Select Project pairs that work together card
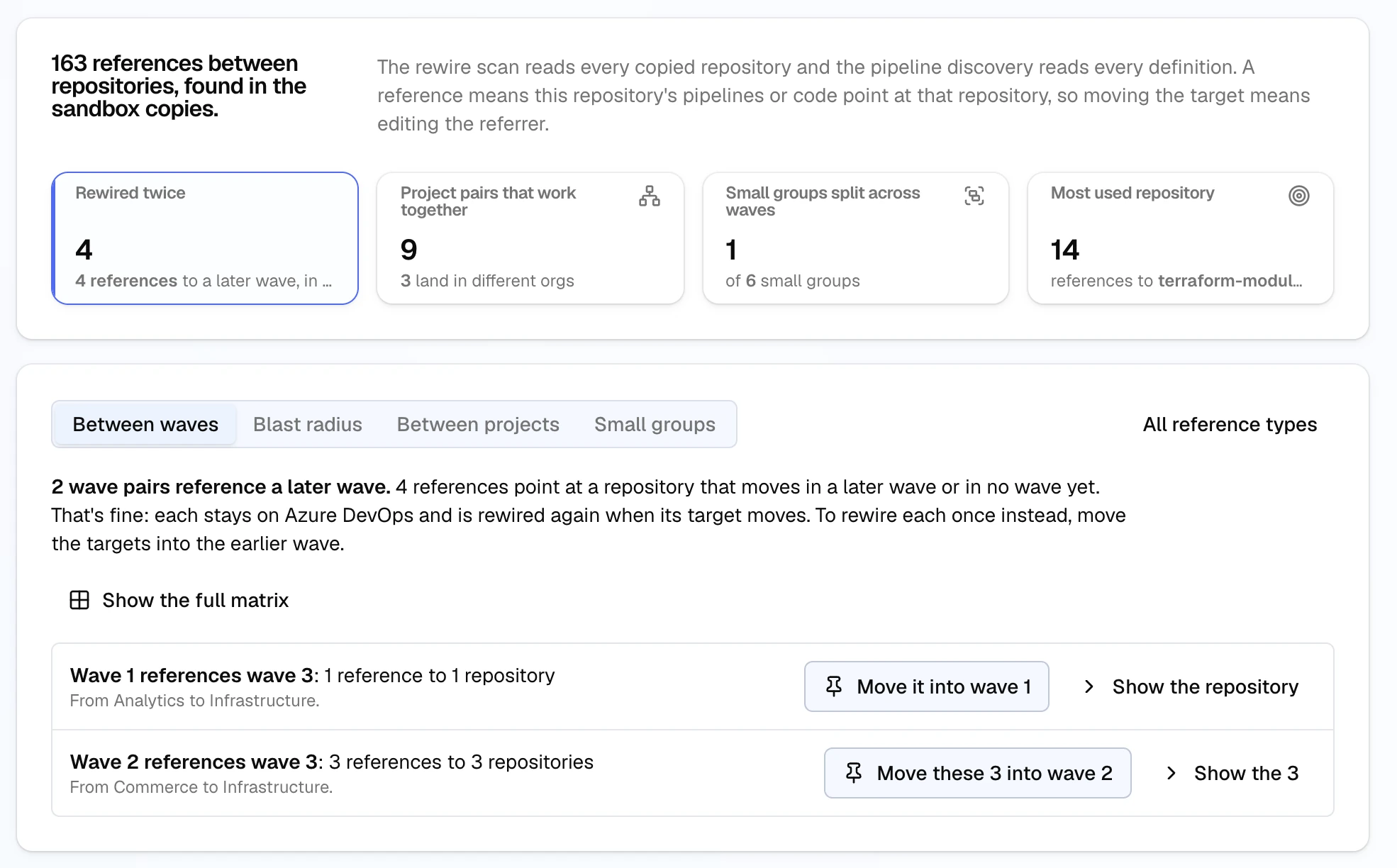 coord(530,238)
